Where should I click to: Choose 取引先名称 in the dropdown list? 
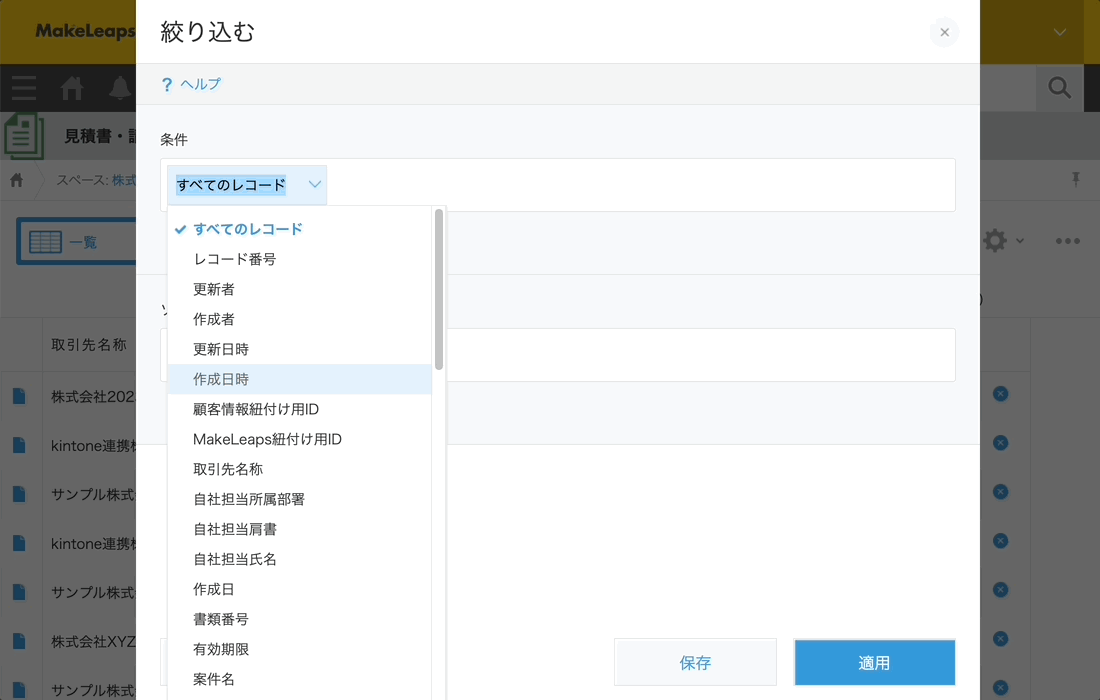[300, 469]
